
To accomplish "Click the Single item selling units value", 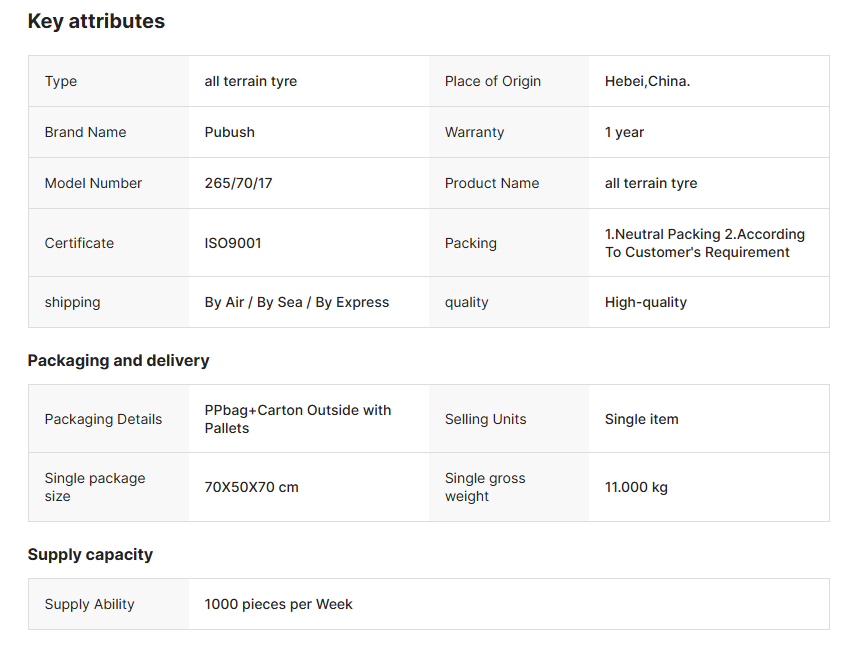I will point(641,419).
